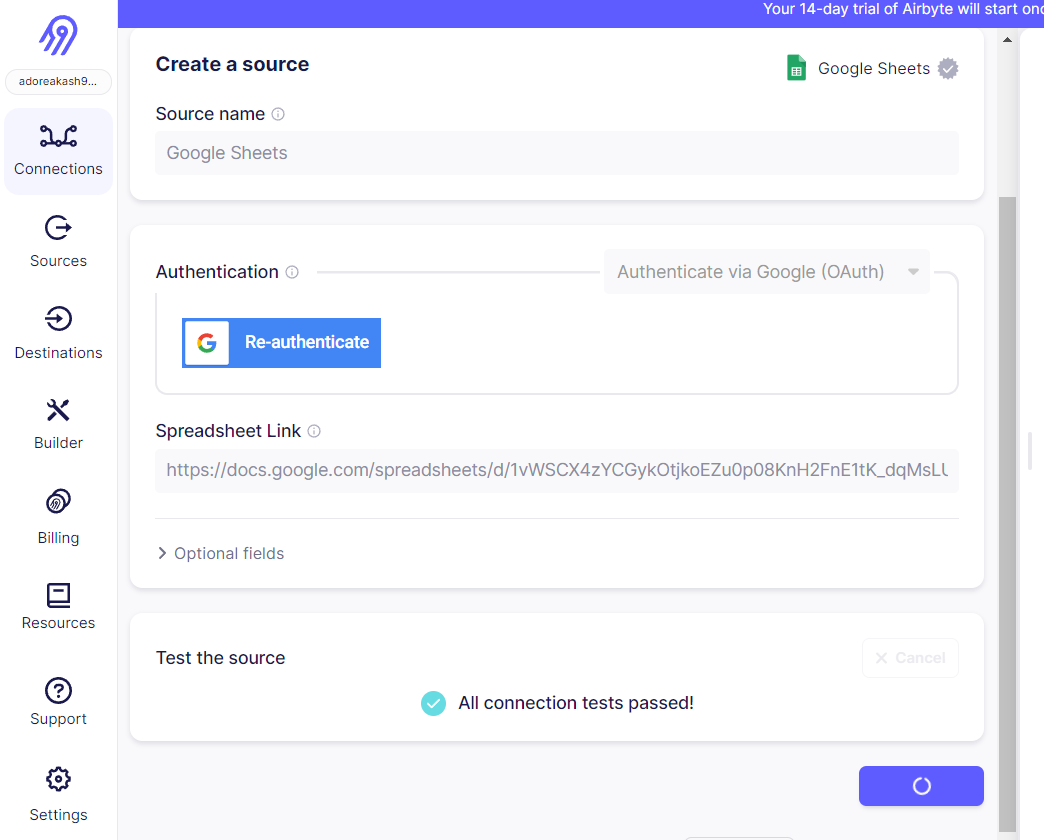Click the certified badge beside Google Sheets
Image resolution: width=1044 pixels, height=840 pixels.
click(948, 69)
